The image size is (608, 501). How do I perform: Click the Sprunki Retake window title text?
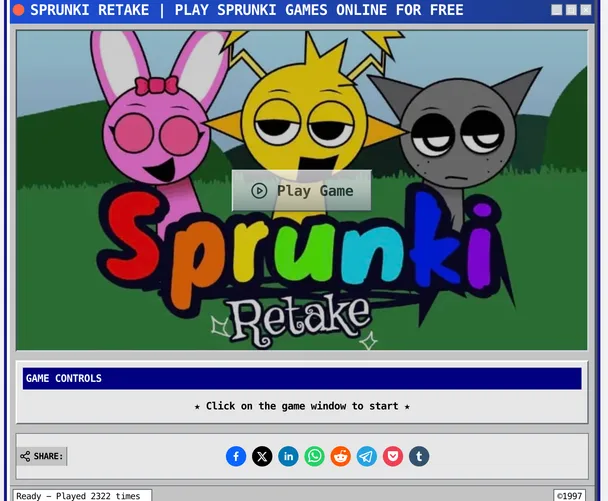[x=247, y=10]
